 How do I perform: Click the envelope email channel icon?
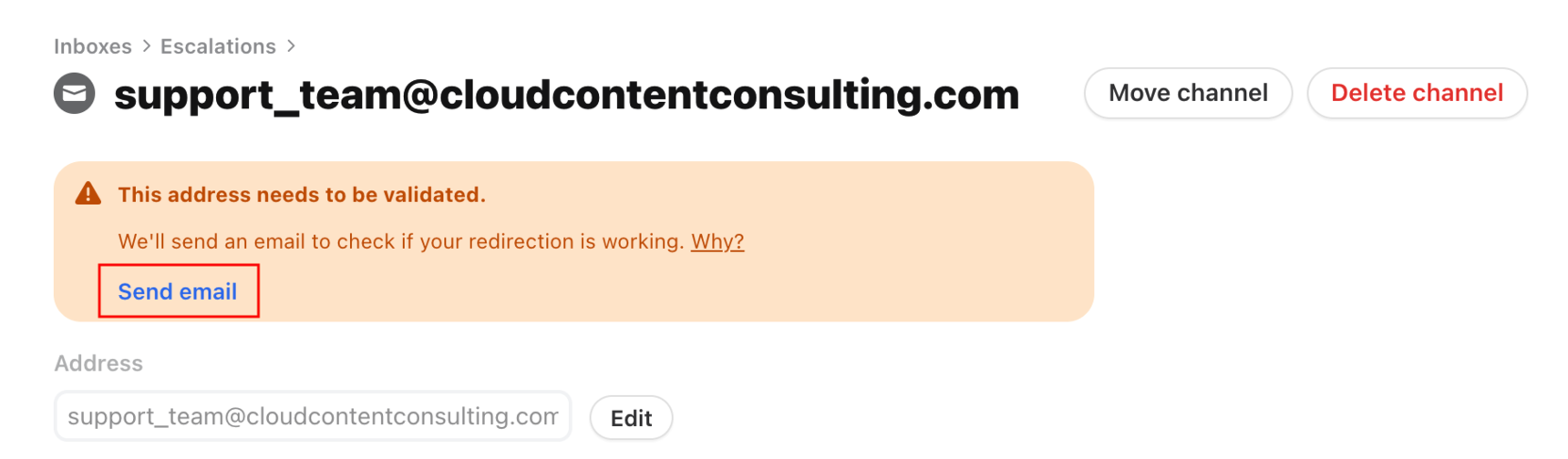75,93
